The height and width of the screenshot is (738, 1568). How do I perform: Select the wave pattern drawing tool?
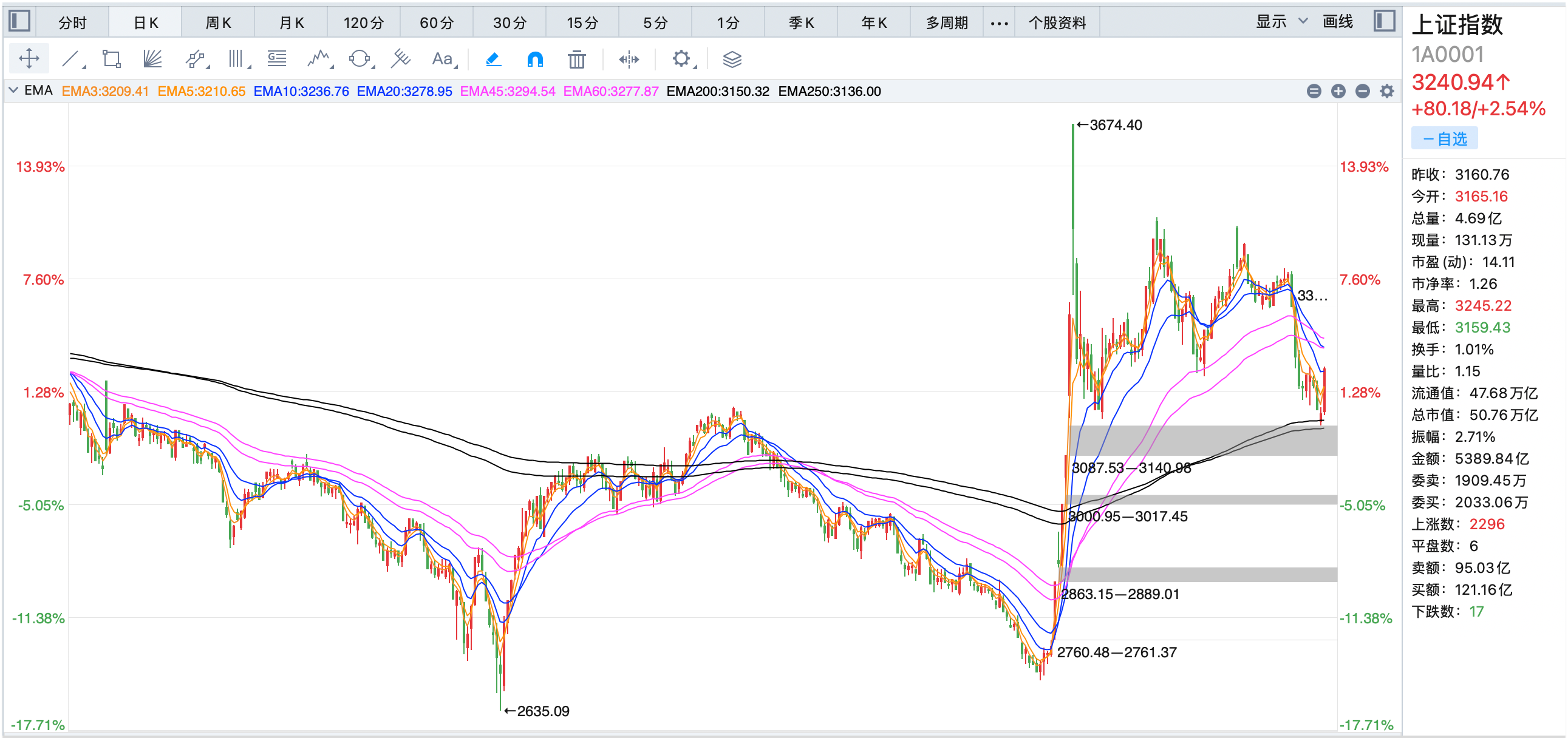(318, 59)
